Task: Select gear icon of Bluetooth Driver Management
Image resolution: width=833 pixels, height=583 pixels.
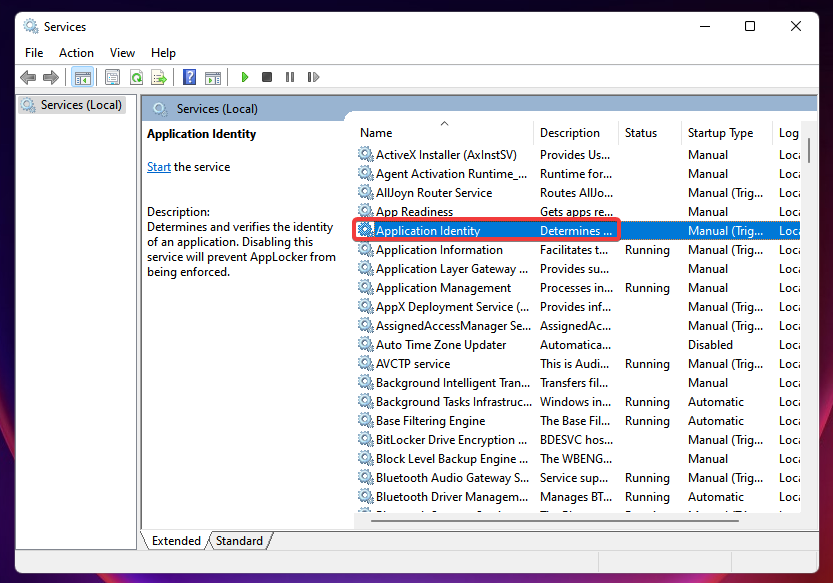Action: [366, 497]
